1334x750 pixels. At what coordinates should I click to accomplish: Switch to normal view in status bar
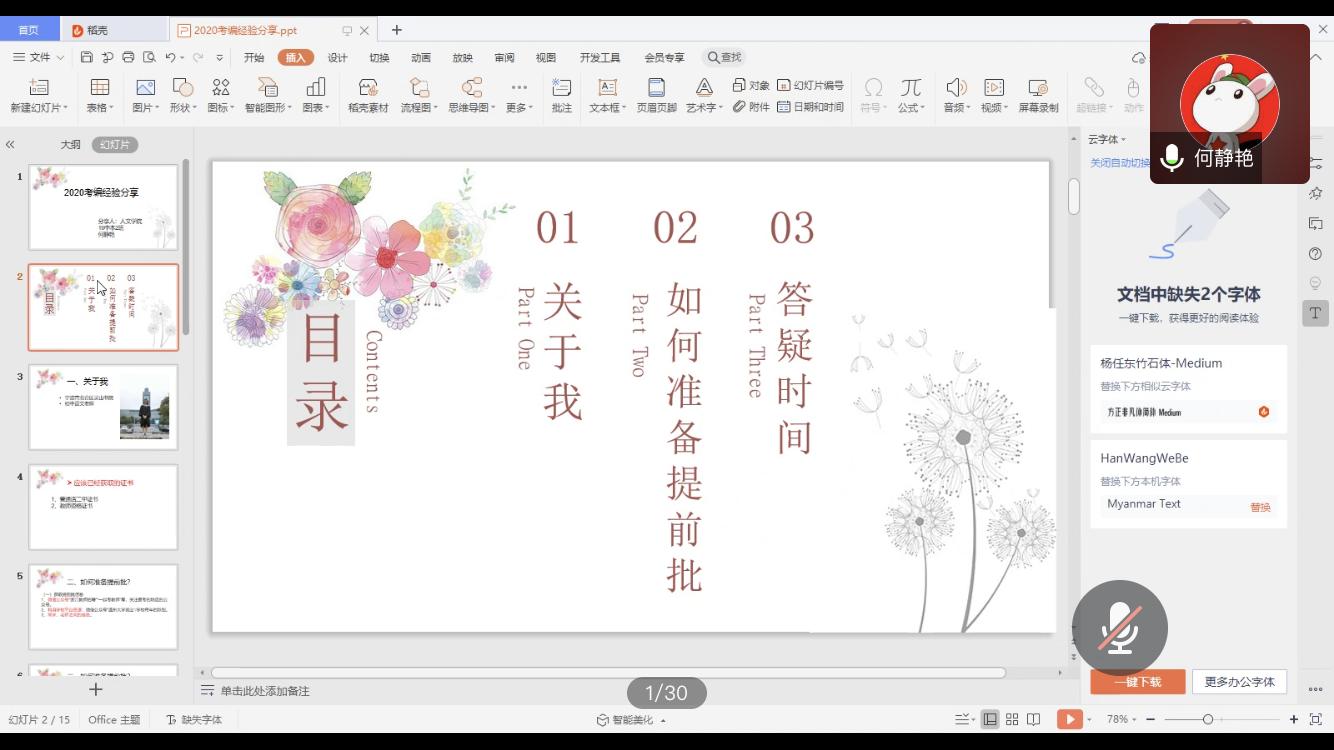point(990,719)
